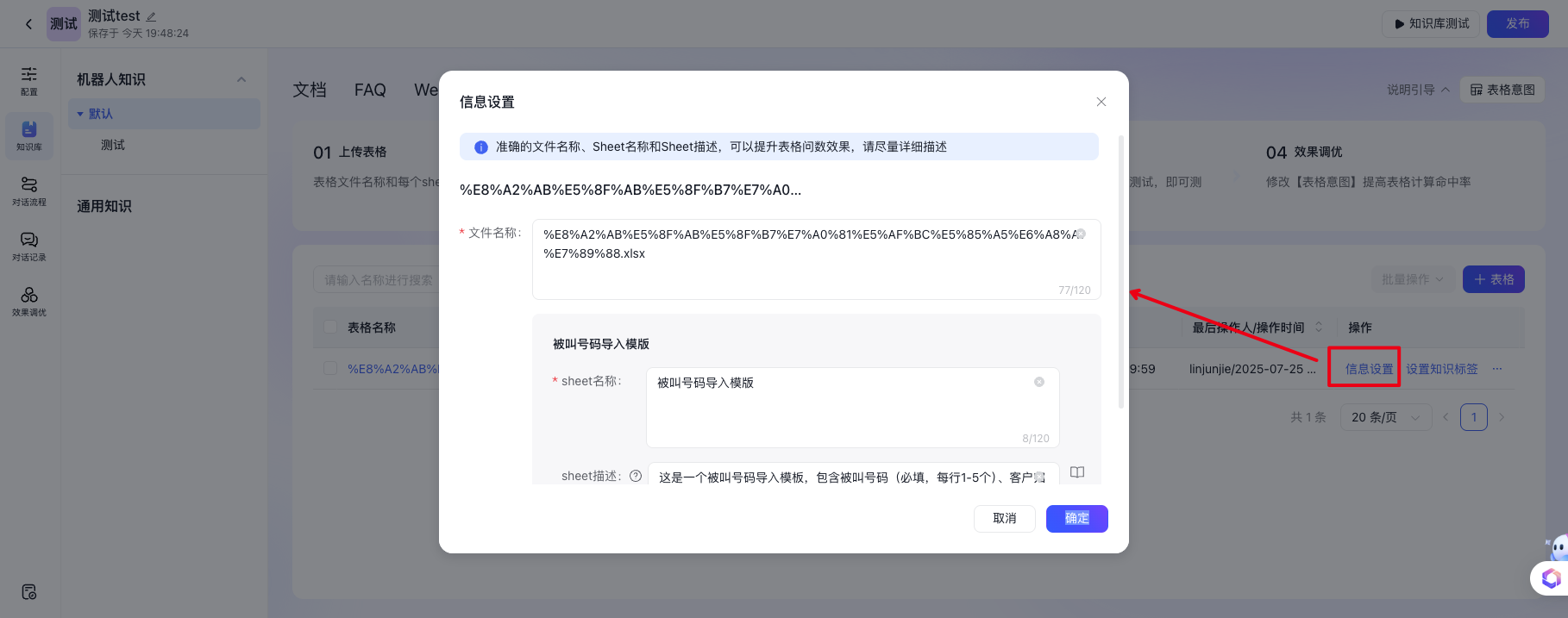Clear the sheet名称 field with X icon
The width and height of the screenshot is (1568, 618).
point(1039,382)
